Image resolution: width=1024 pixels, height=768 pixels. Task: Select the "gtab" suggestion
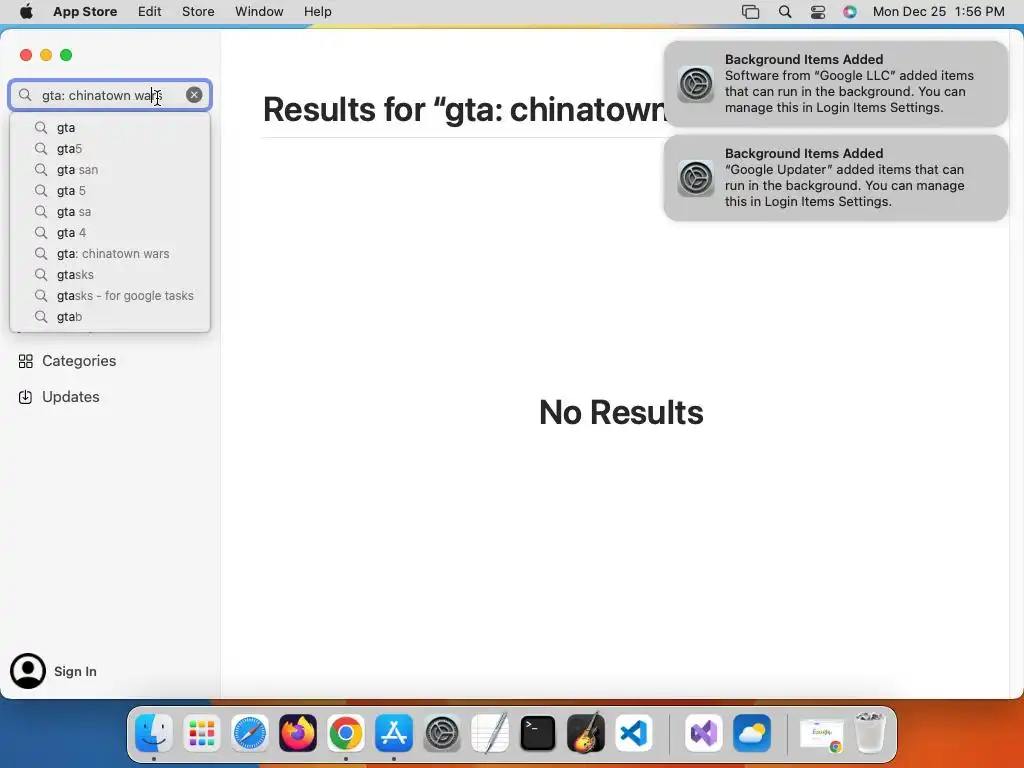click(x=110, y=316)
